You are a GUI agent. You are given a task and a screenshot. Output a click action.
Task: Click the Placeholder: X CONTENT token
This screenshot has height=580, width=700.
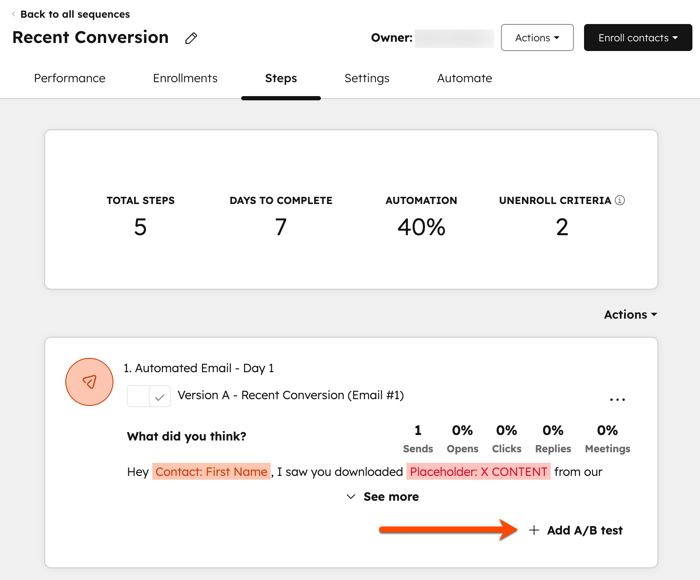478,471
